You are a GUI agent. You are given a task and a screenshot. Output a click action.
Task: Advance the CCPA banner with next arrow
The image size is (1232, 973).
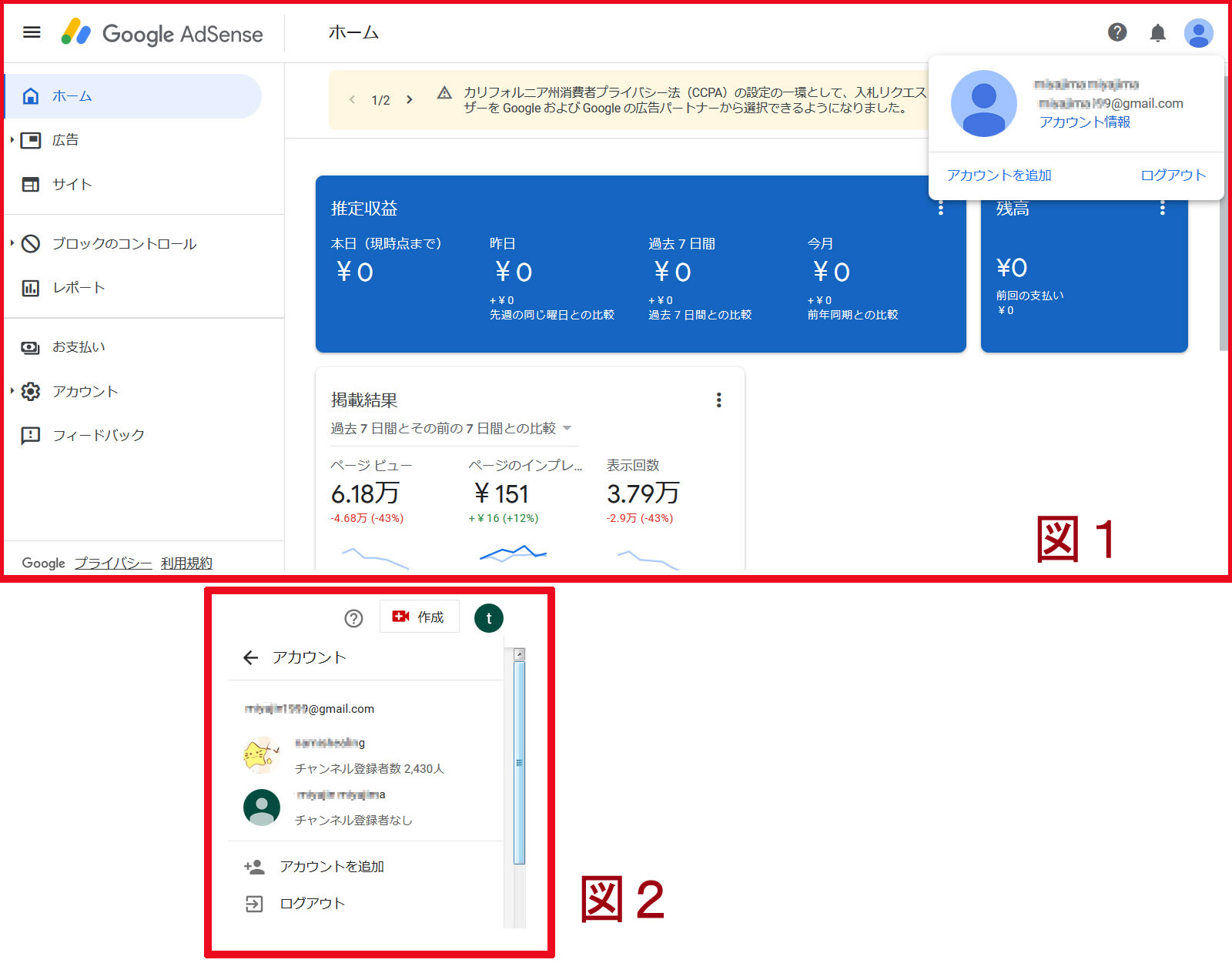410,99
